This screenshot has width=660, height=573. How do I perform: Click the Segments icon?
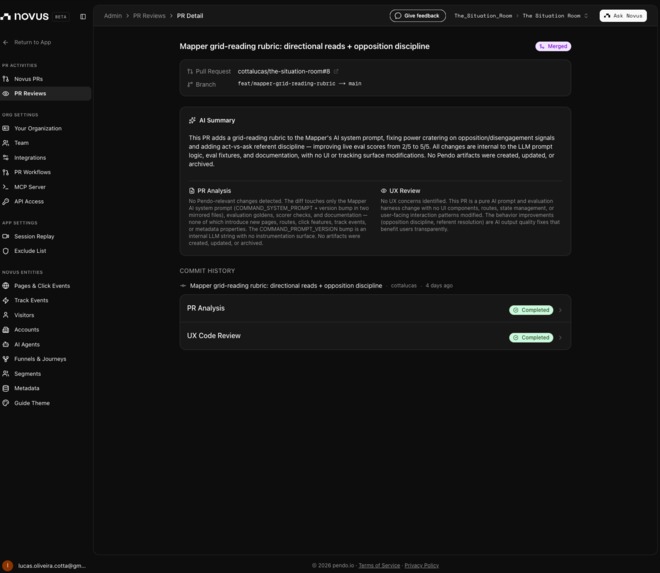[5, 373]
